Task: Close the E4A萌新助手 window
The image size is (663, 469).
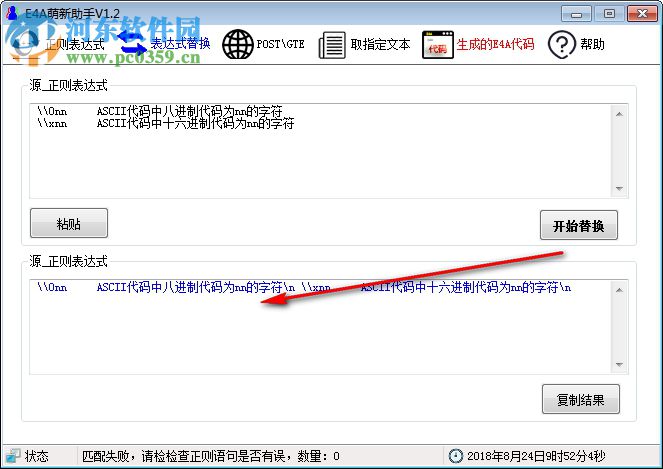Action: click(642, 14)
